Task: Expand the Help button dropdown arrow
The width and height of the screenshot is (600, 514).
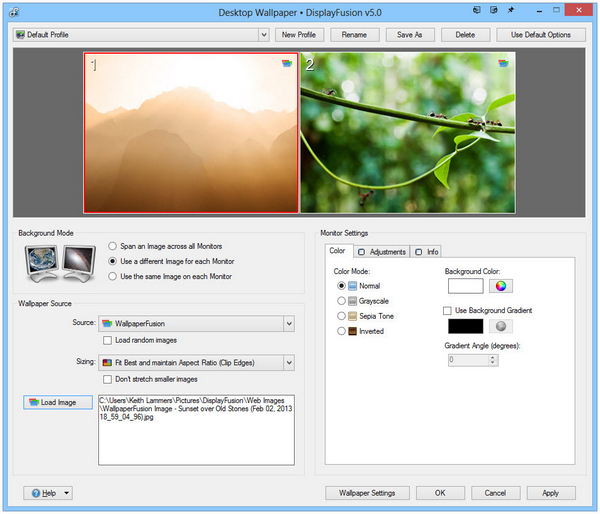Action: 67,493
